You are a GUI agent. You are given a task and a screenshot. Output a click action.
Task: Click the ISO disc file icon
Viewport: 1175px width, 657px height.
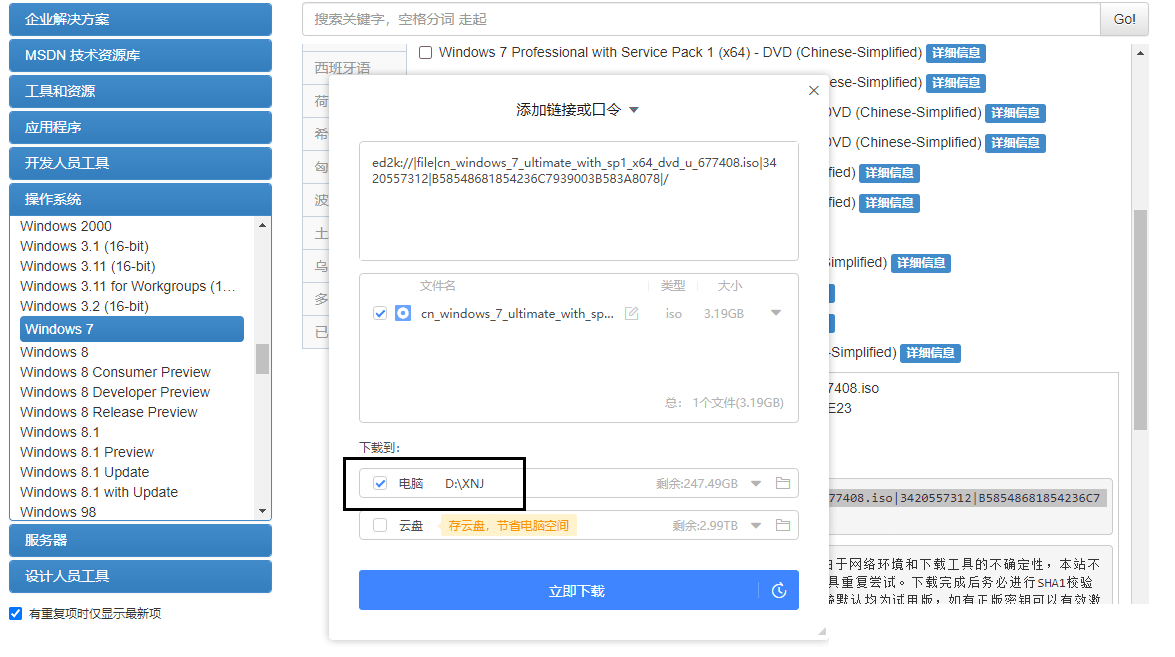coord(403,313)
